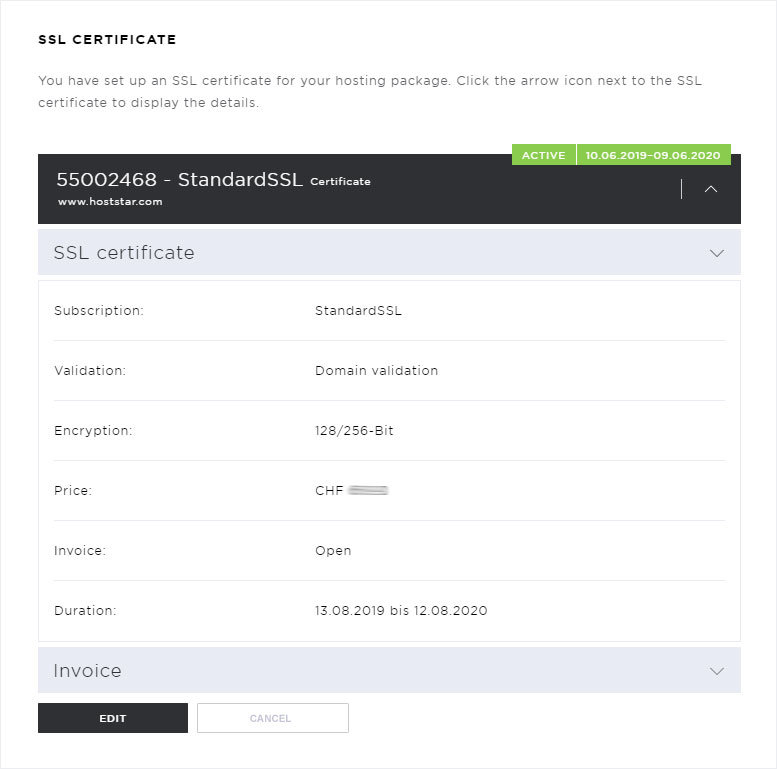Click the CANCEL button
The image size is (777, 769).
[x=273, y=718]
